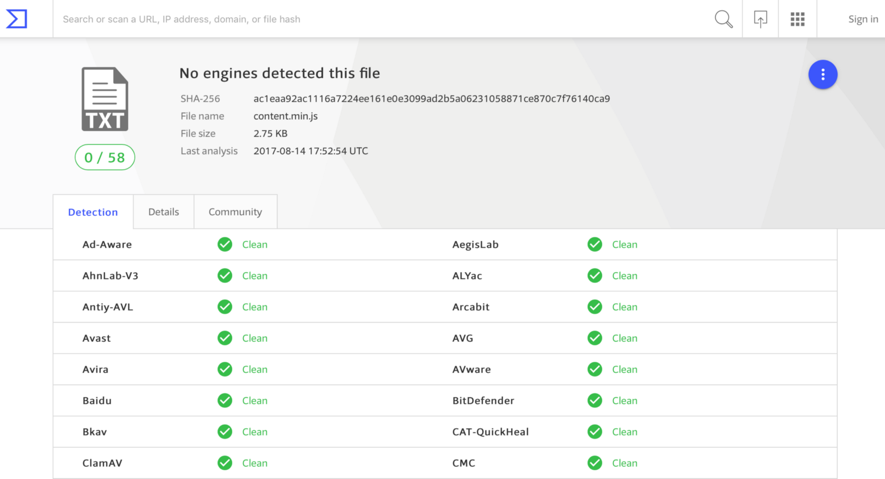Click the Clean result for Avast
The width and height of the screenshot is (885, 479).
(255, 338)
